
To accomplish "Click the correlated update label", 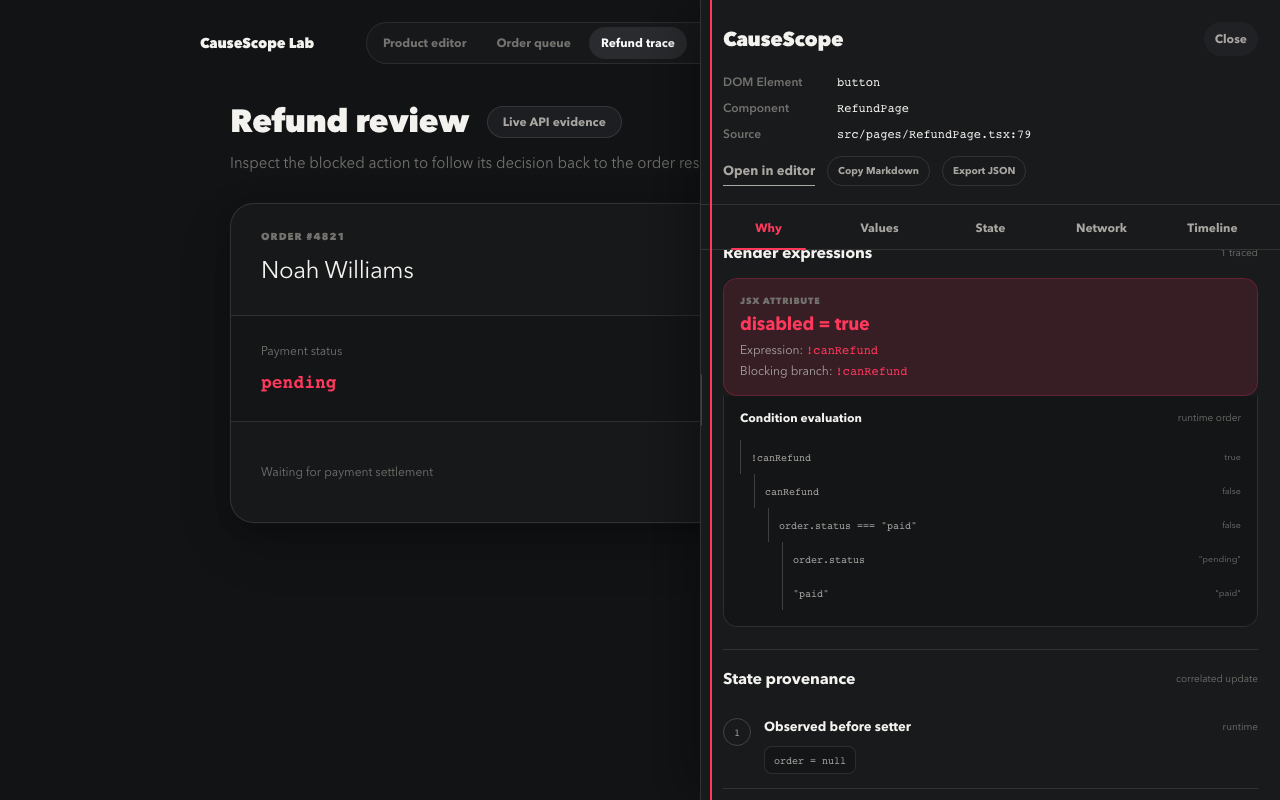I will [x=1216, y=679].
